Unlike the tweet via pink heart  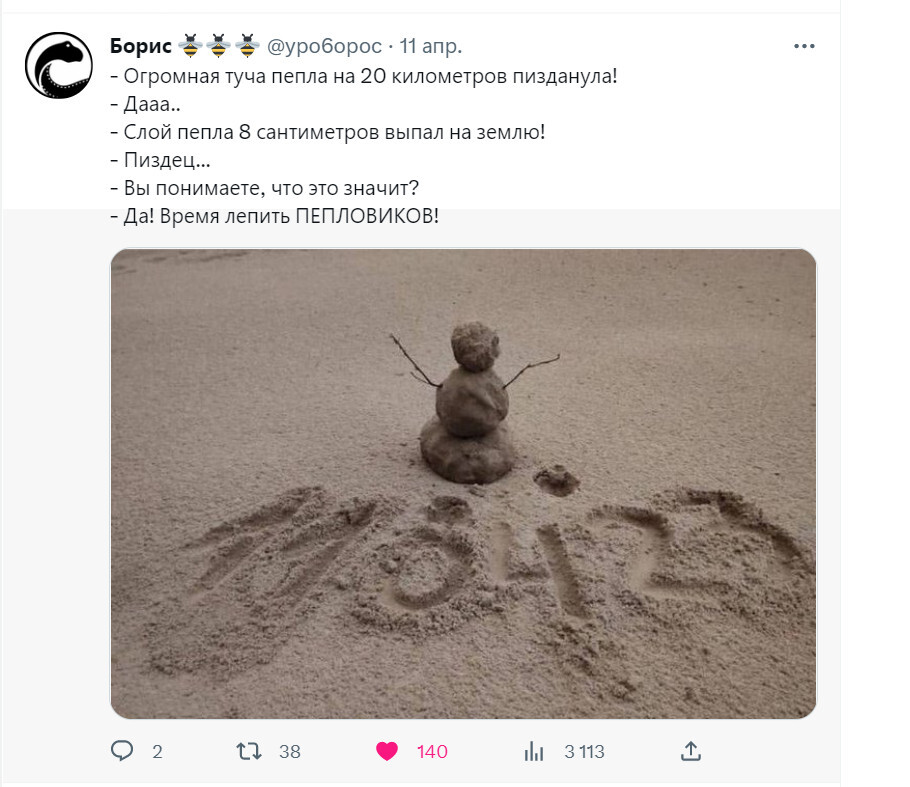(x=387, y=752)
